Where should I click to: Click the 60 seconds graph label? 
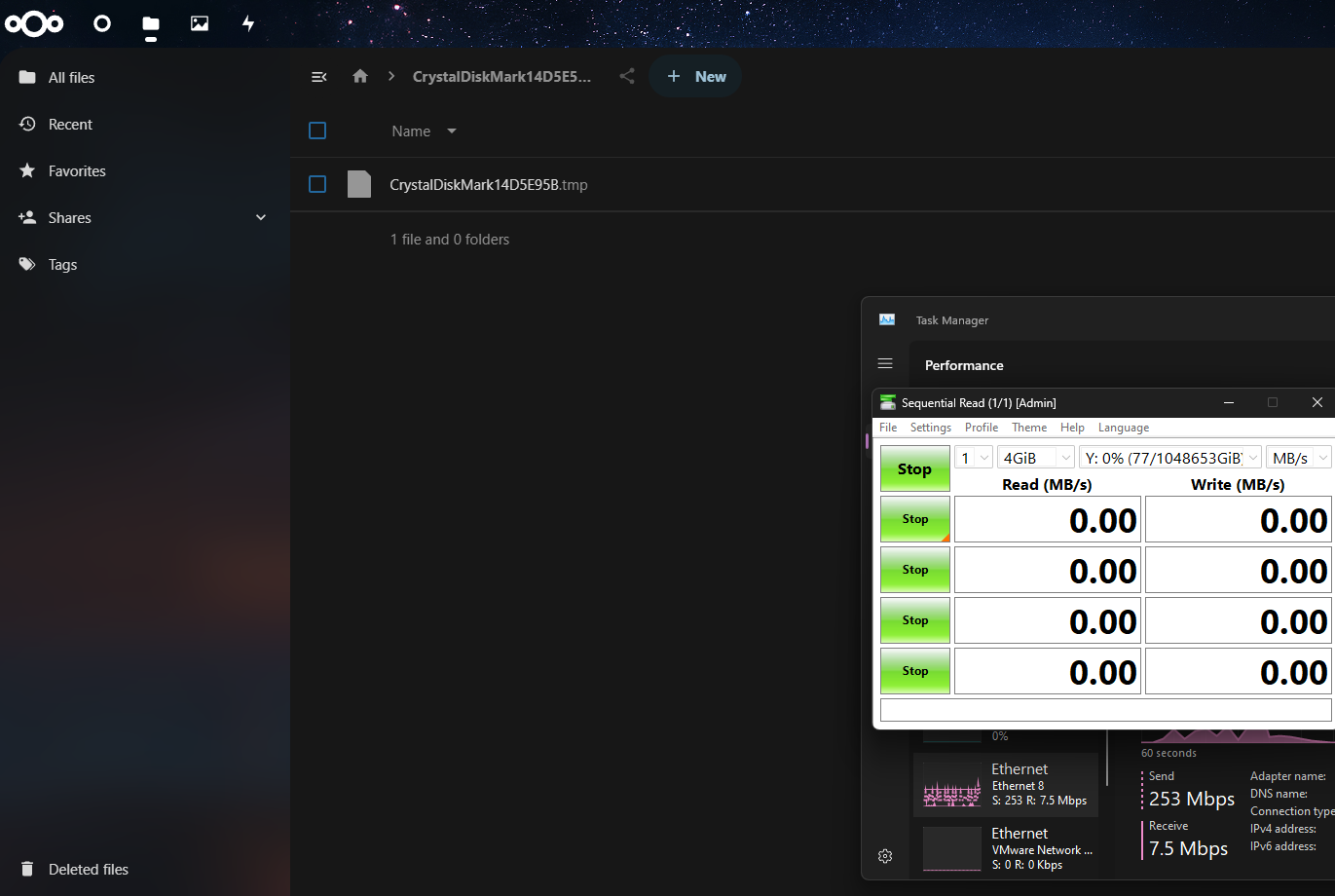1168,753
